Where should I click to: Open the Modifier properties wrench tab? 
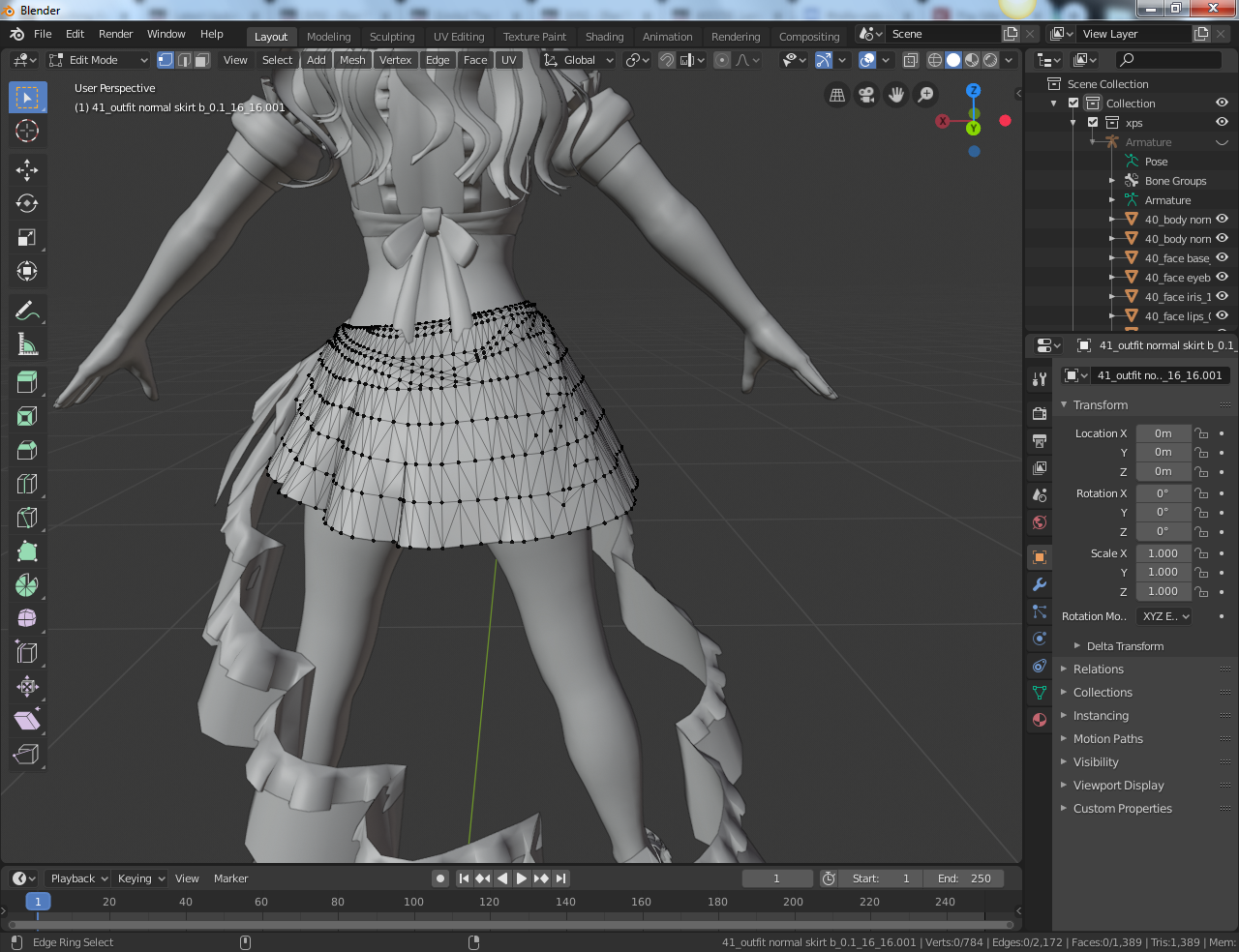(1040, 584)
